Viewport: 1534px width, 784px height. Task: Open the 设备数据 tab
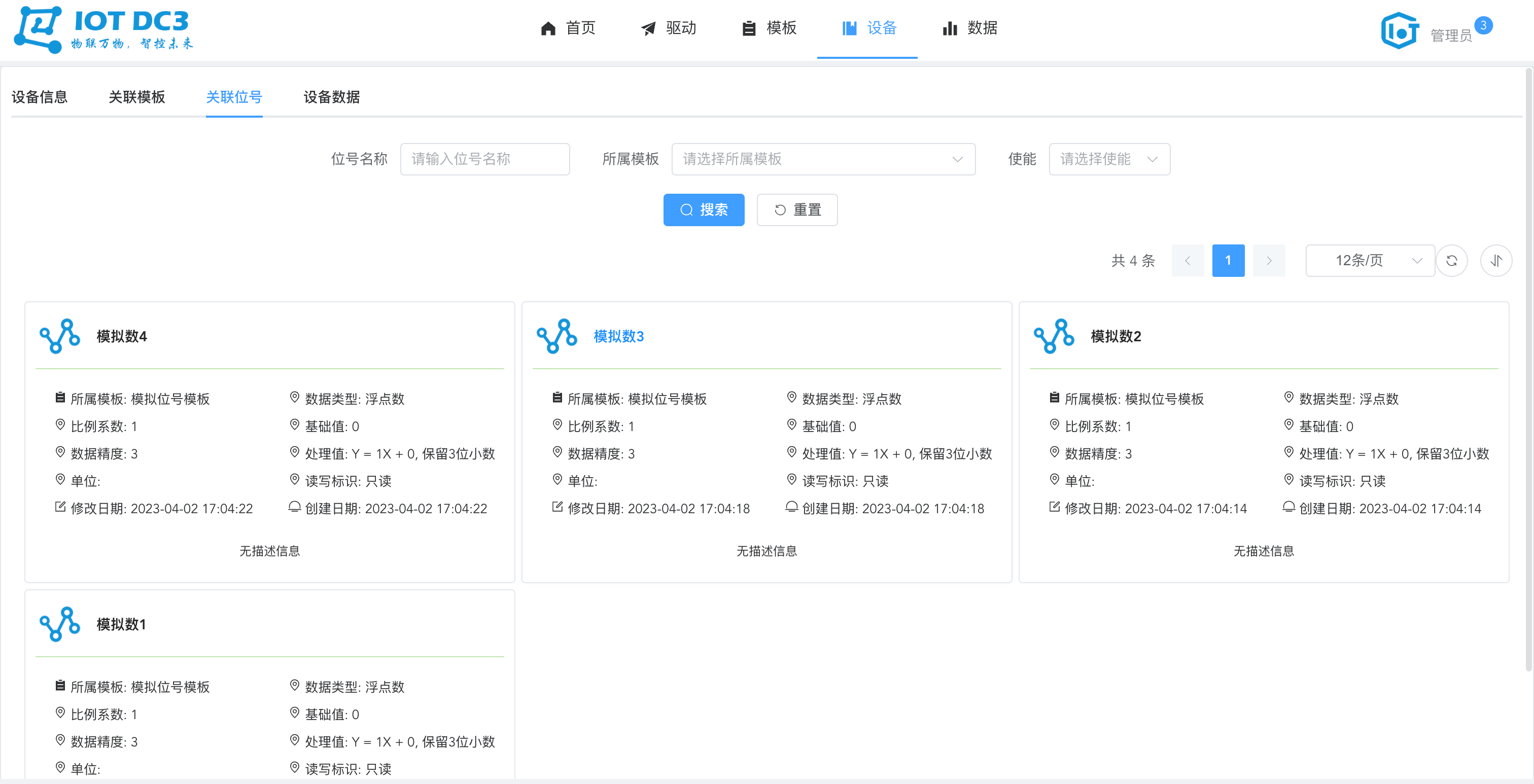(x=331, y=97)
